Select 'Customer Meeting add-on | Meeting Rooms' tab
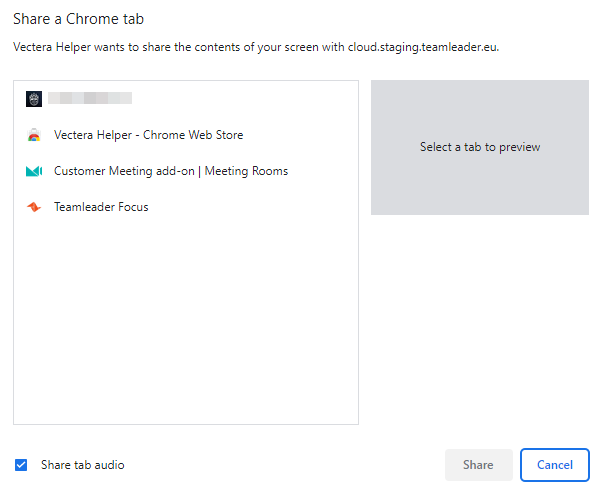The width and height of the screenshot is (601, 490). (186, 171)
